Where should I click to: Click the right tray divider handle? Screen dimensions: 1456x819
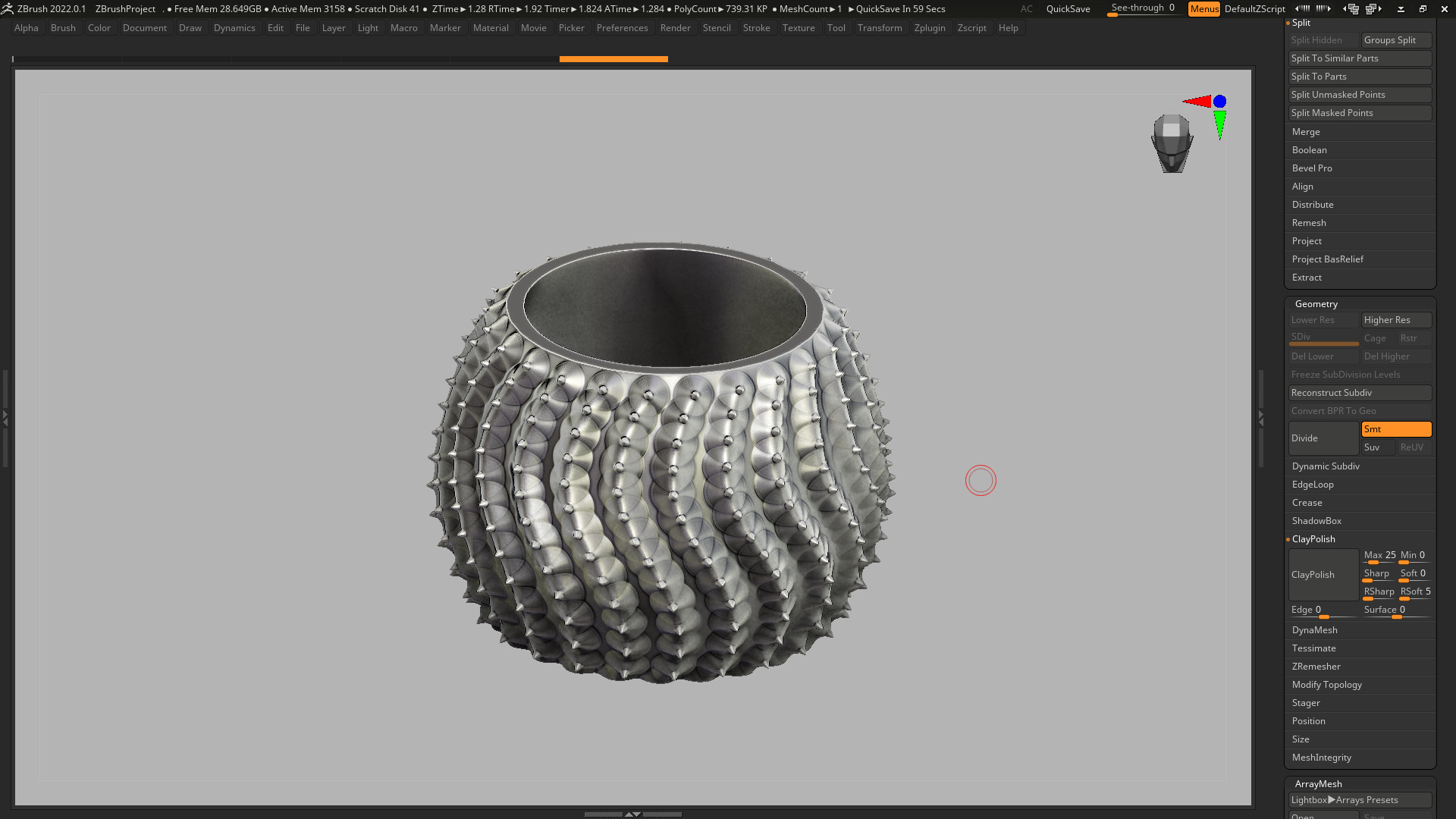pyautogui.click(x=1261, y=417)
